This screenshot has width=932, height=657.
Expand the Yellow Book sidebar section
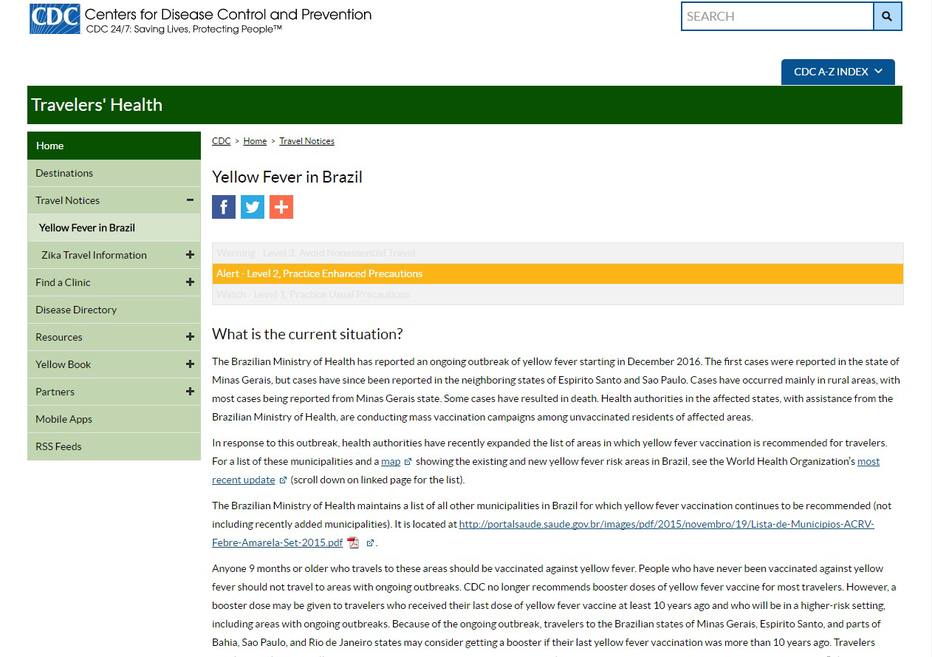pyautogui.click(x=190, y=364)
